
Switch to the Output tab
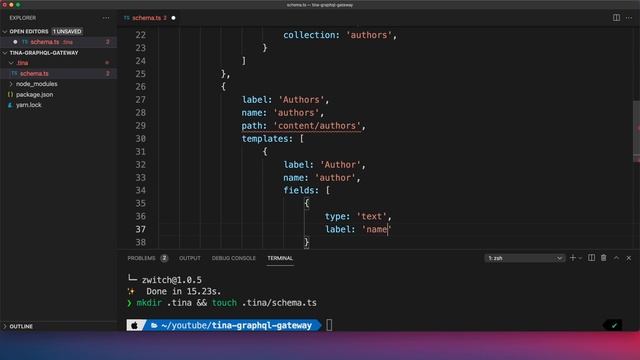pyautogui.click(x=190, y=258)
